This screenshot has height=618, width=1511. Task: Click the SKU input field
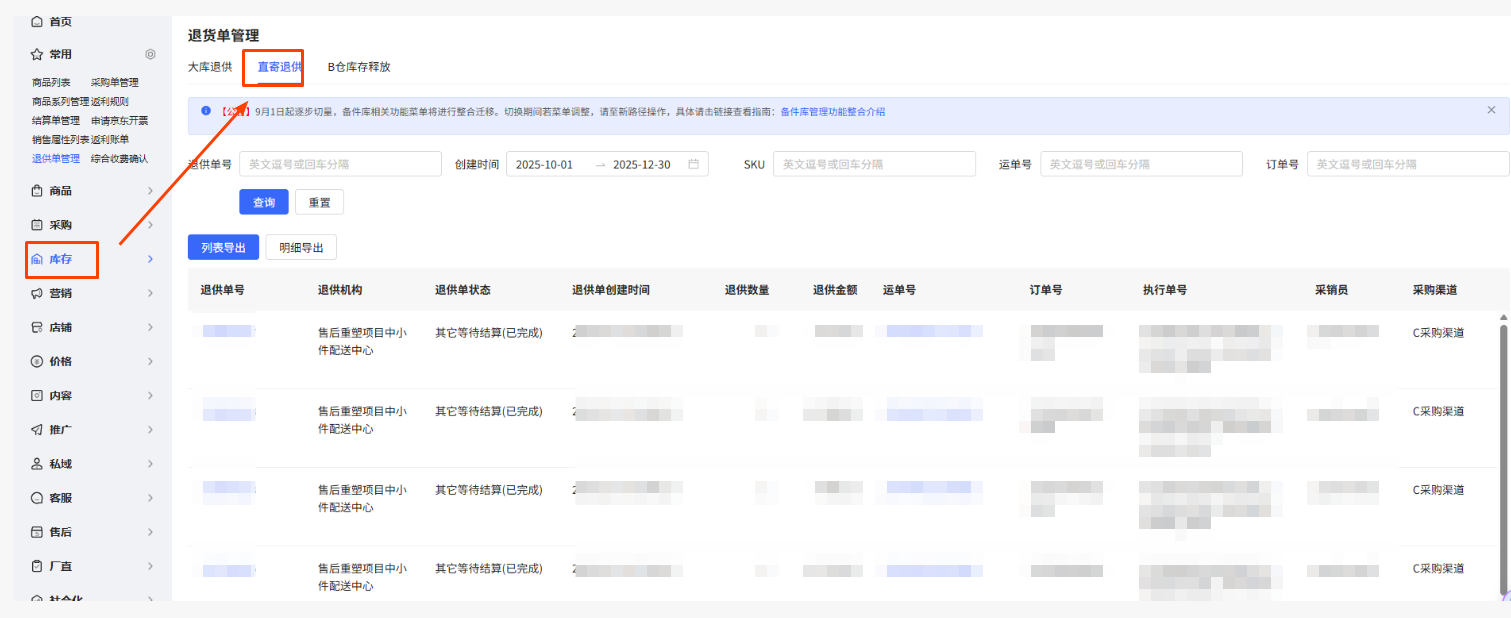(873, 164)
